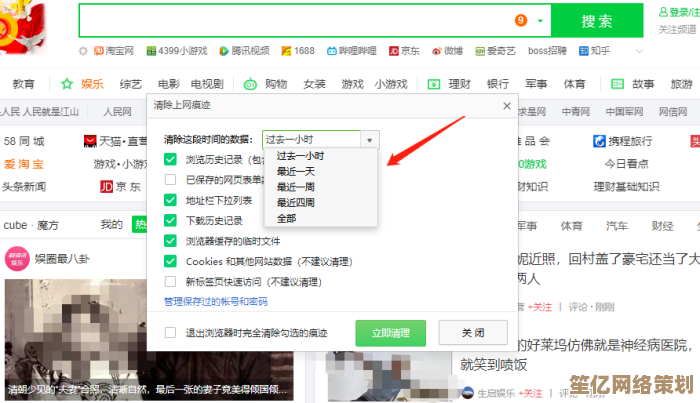Choose 全部 in the time range list

286,217
